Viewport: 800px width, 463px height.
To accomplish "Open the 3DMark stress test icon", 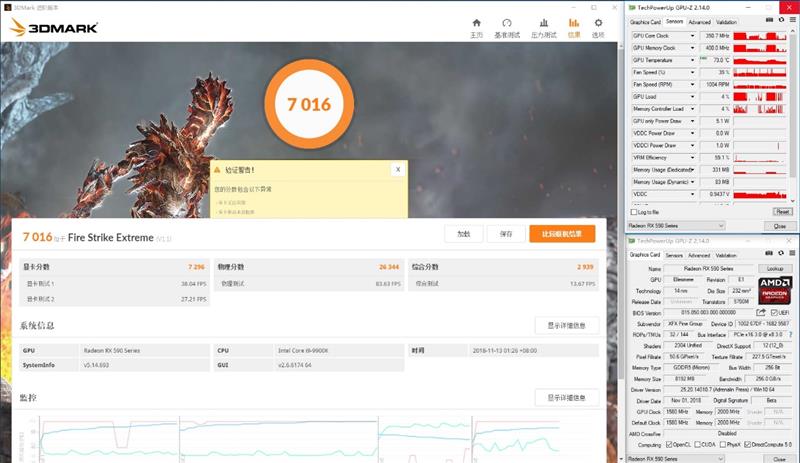I will [x=544, y=23].
